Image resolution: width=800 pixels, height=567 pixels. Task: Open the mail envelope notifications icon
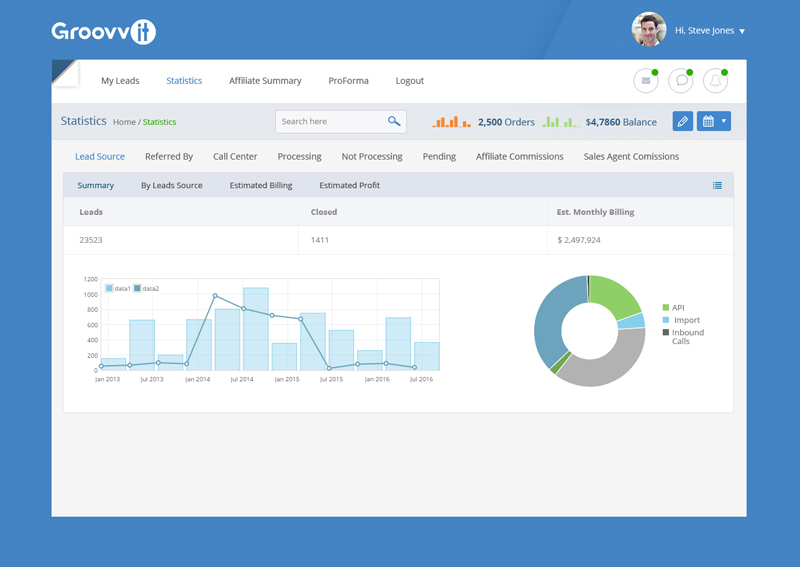[x=645, y=81]
